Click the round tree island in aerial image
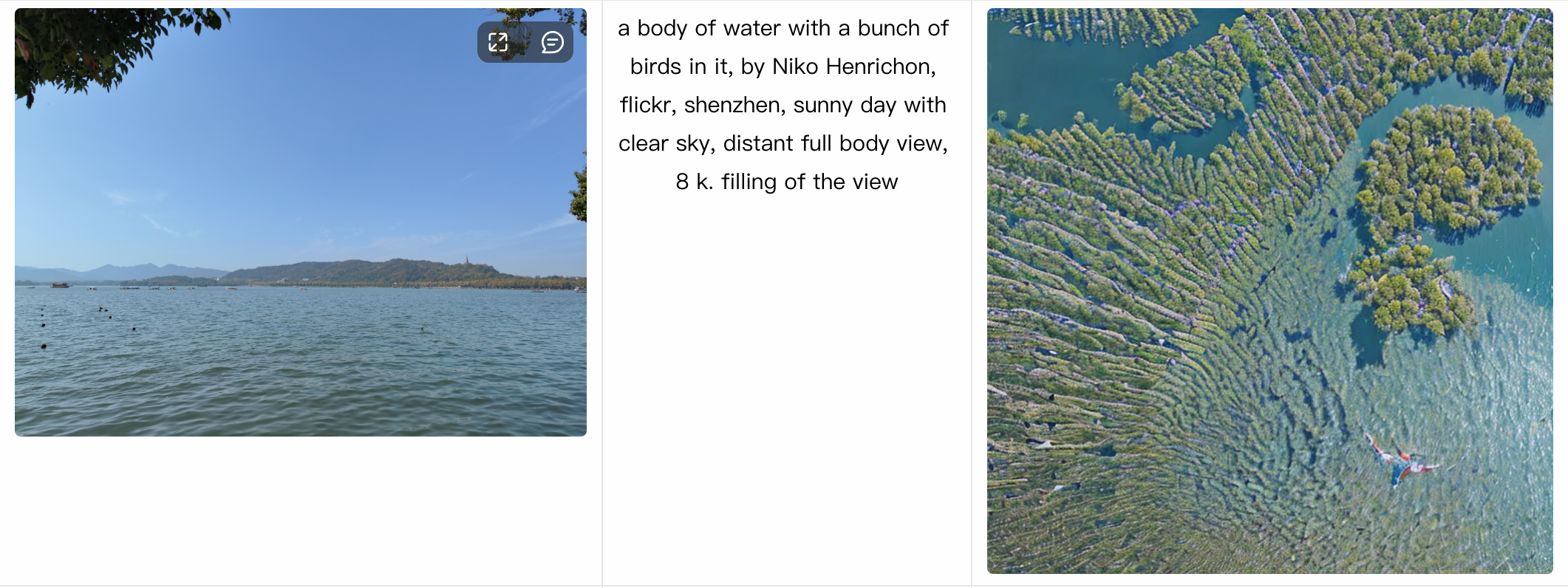 point(1448,168)
